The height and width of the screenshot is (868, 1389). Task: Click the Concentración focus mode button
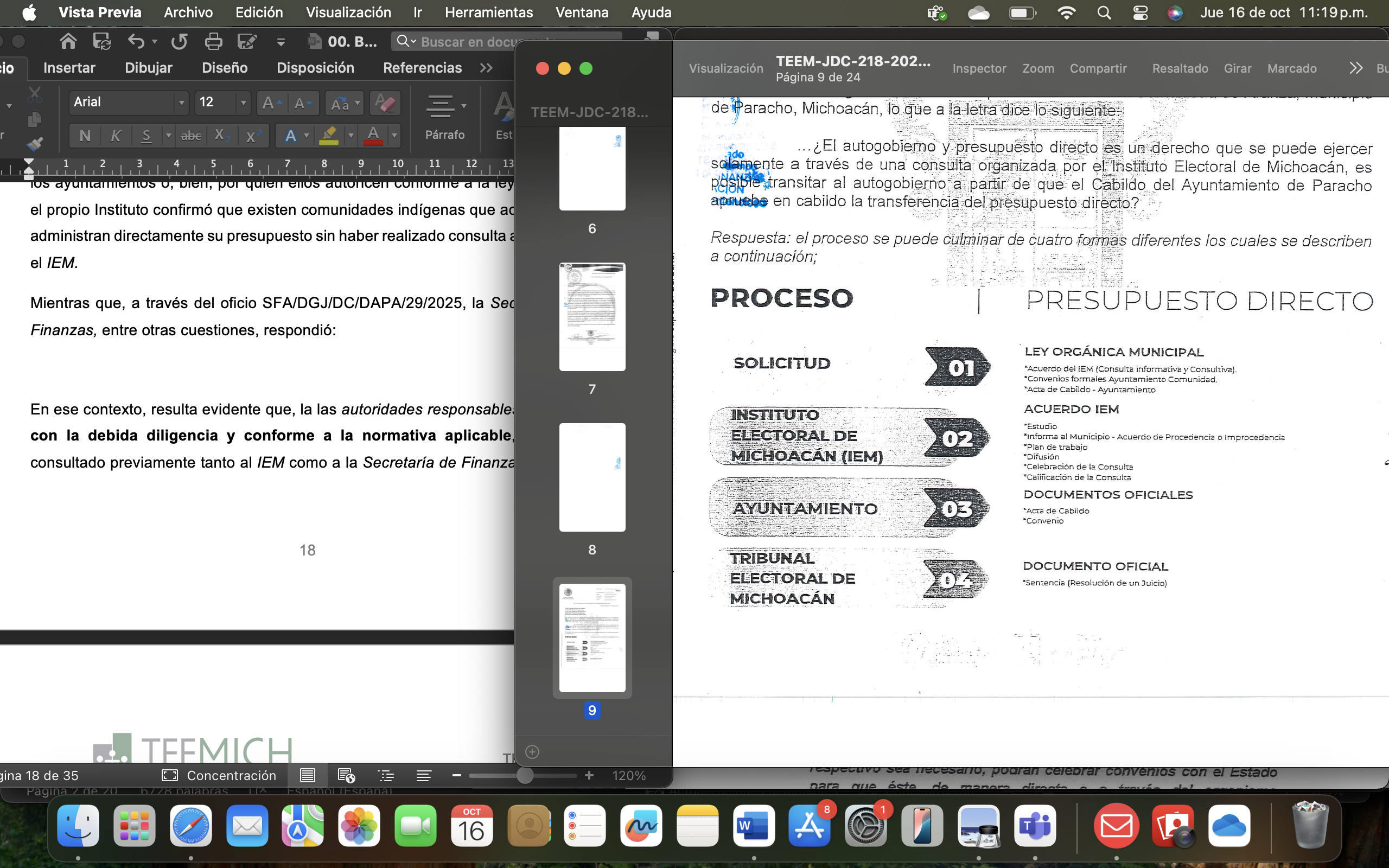point(219,776)
